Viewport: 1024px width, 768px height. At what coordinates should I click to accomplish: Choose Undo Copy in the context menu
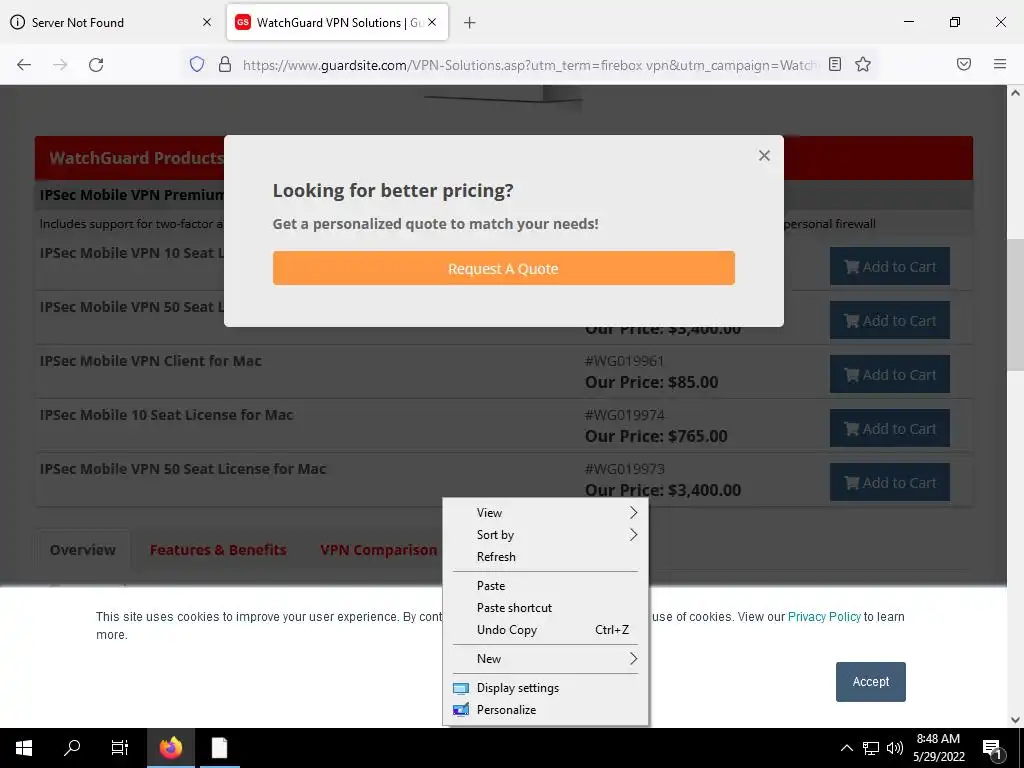[545, 630]
